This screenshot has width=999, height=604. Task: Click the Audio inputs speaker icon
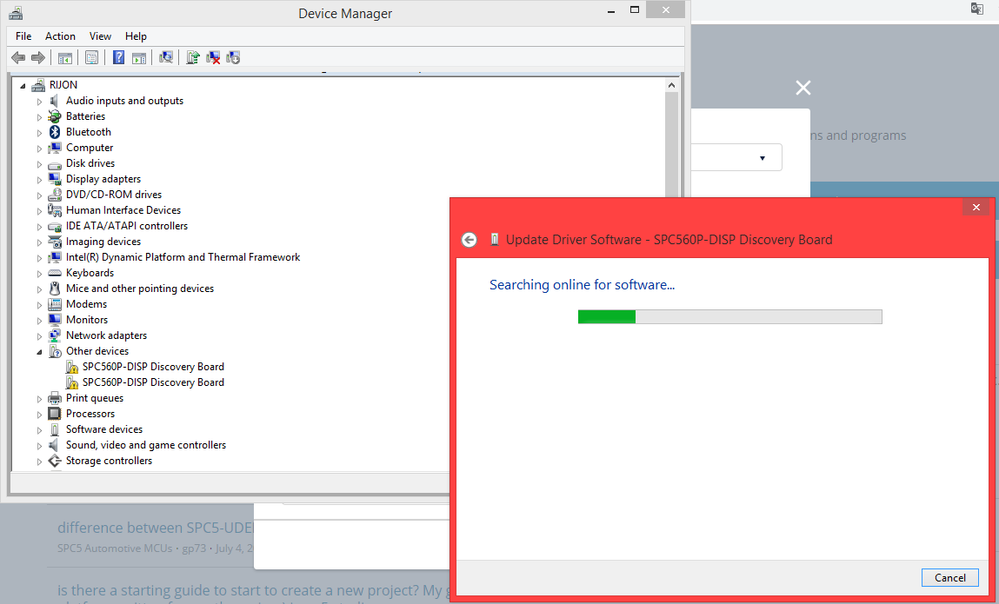pos(55,101)
